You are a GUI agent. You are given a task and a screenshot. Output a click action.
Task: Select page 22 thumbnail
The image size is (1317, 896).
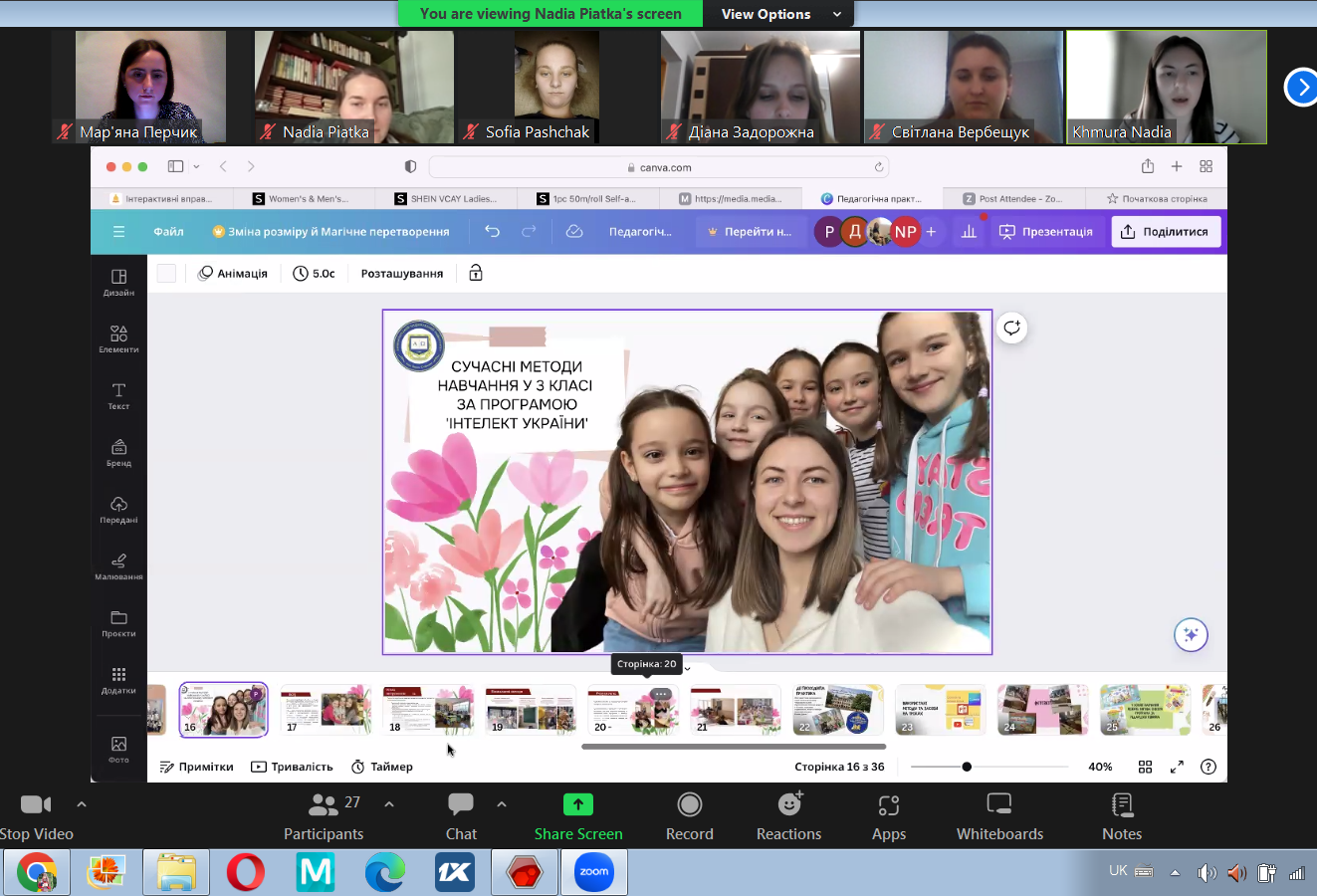[837, 710]
